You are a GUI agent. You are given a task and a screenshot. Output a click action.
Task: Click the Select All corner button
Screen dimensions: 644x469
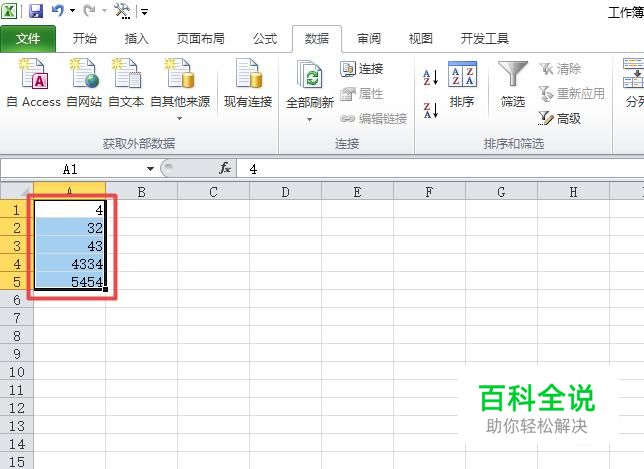[x=16, y=191]
